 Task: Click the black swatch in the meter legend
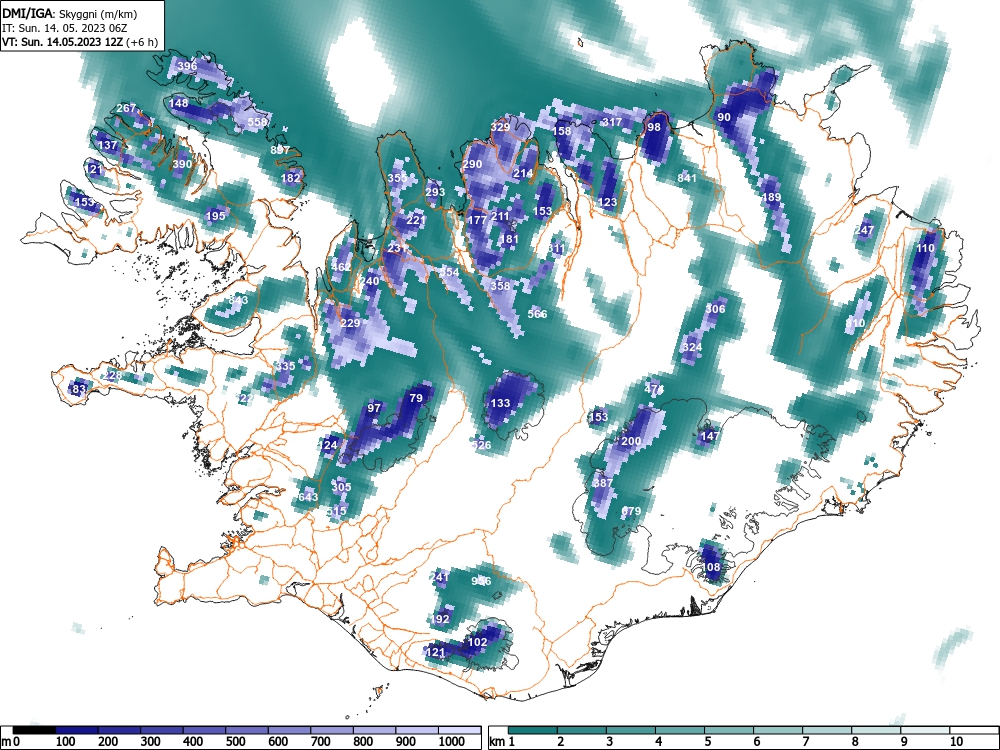(x=34, y=730)
